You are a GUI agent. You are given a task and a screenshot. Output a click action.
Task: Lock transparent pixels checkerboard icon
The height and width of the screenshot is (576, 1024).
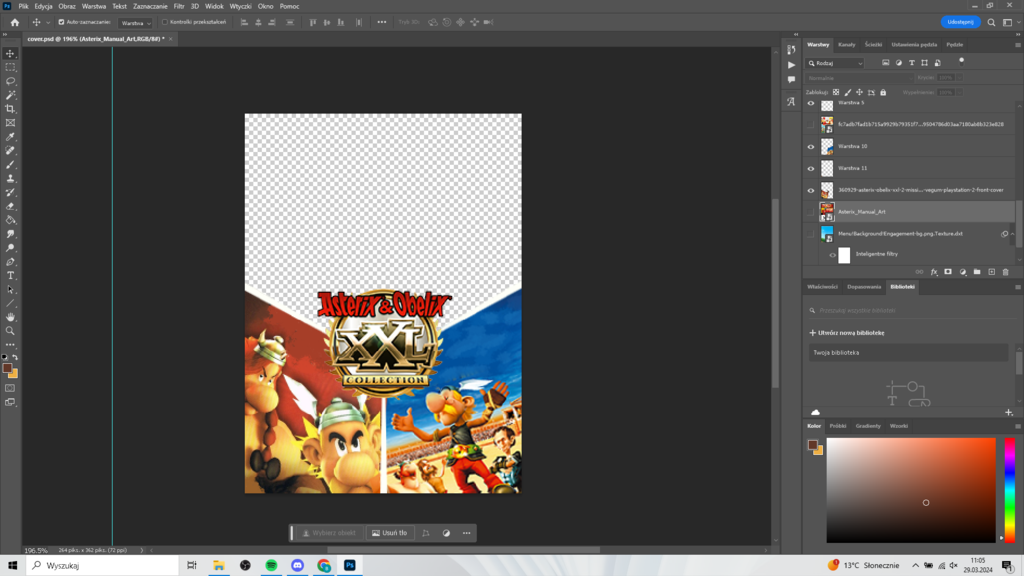[836, 93]
